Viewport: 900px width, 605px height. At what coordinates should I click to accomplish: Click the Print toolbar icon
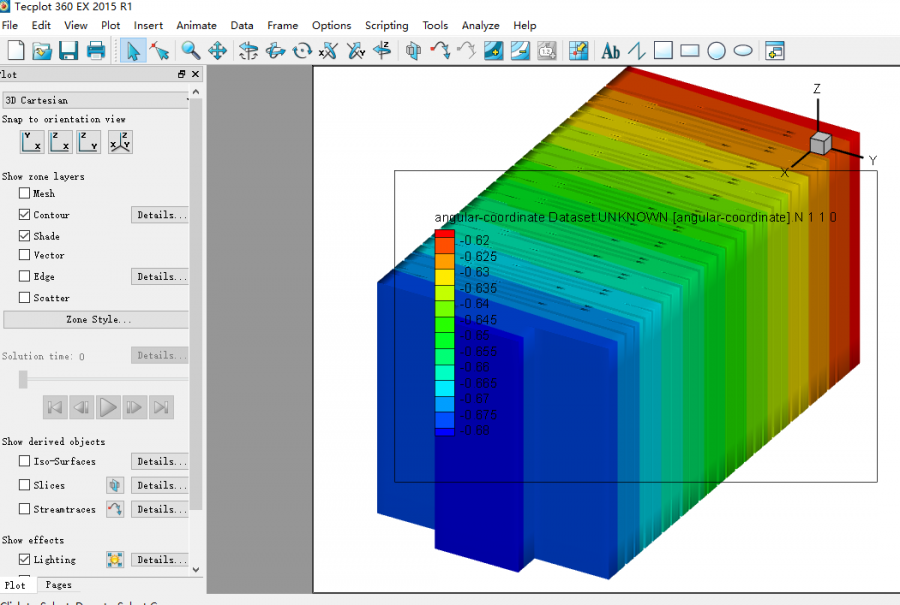(x=96, y=50)
